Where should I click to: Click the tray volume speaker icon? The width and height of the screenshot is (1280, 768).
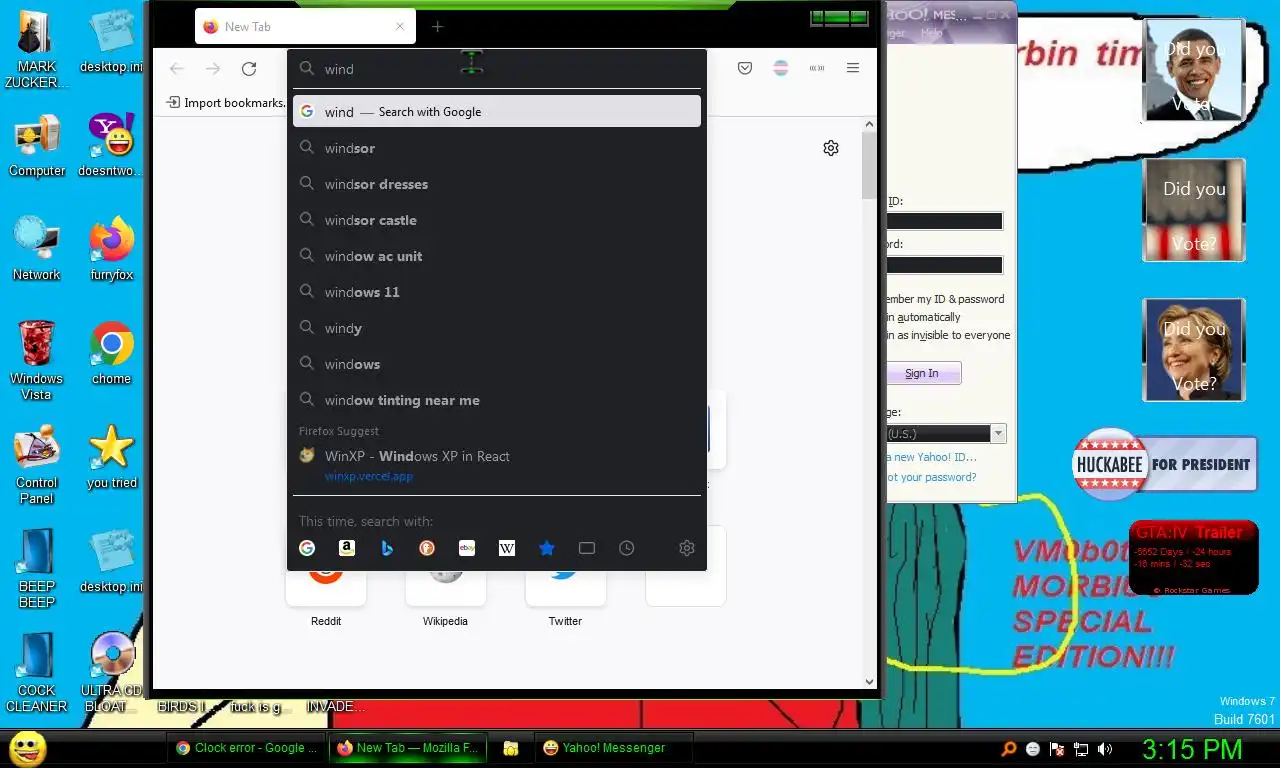tap(1105, 749)
